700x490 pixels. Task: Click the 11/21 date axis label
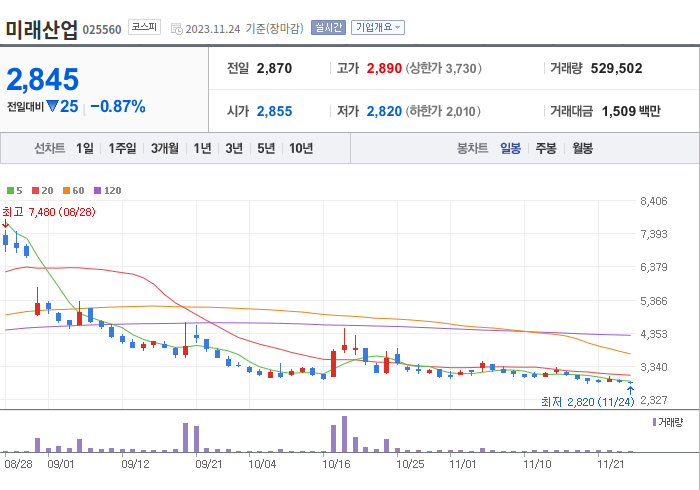click(611, 464)
